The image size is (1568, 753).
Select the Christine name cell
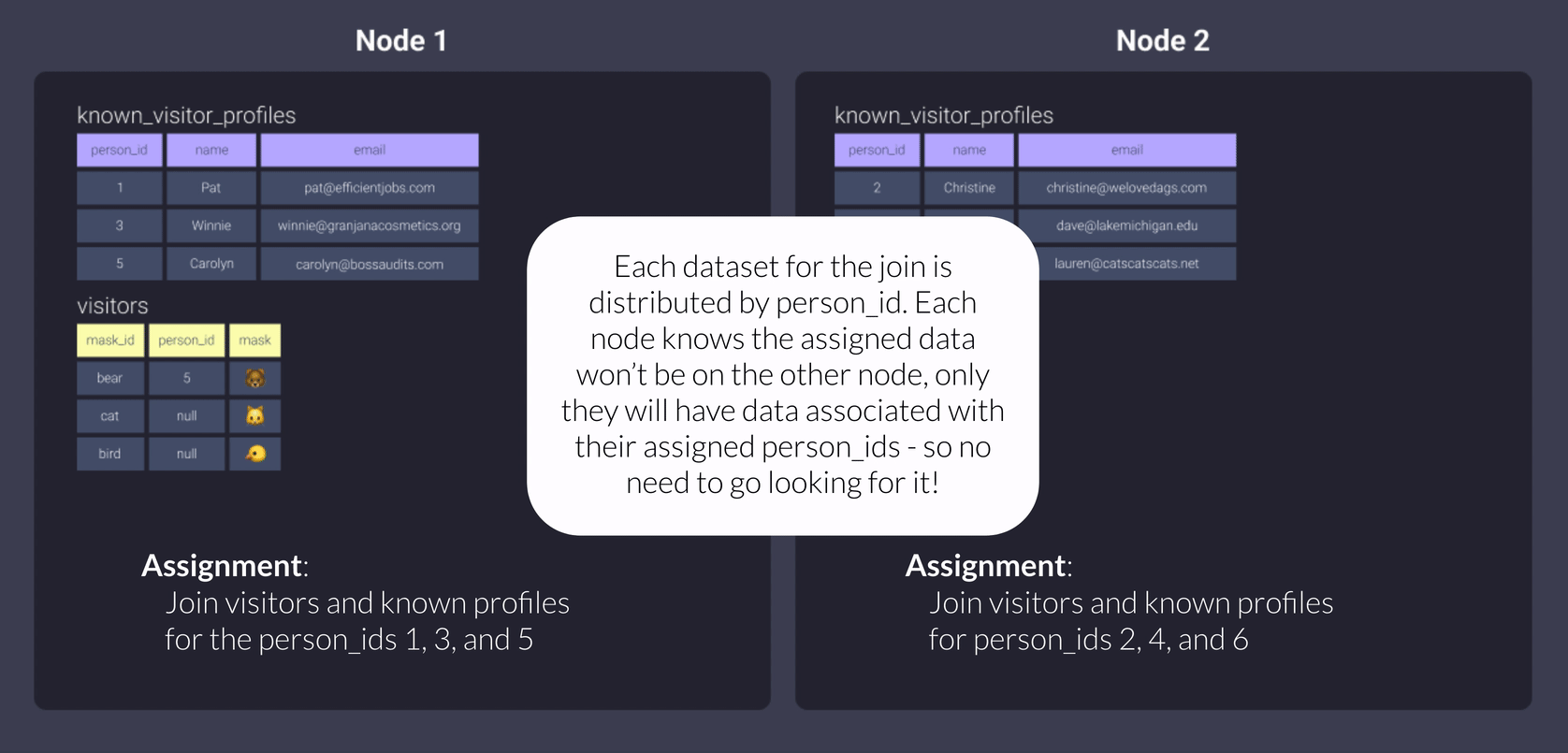tap(969, 188)
